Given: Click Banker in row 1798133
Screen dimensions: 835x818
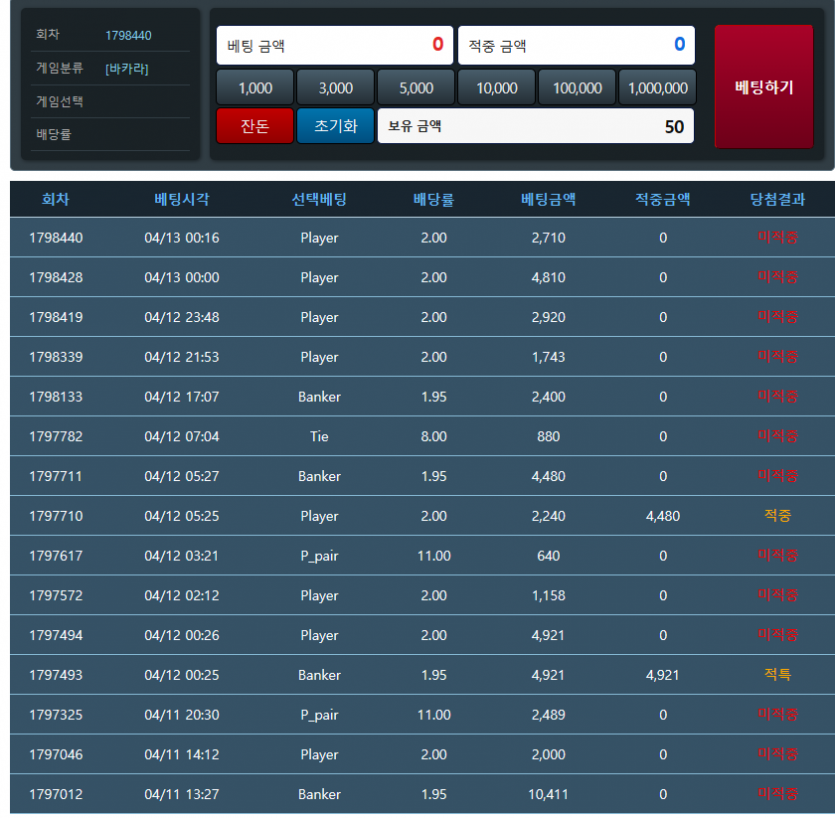Looking at the screenshot, I should point(319,397).
